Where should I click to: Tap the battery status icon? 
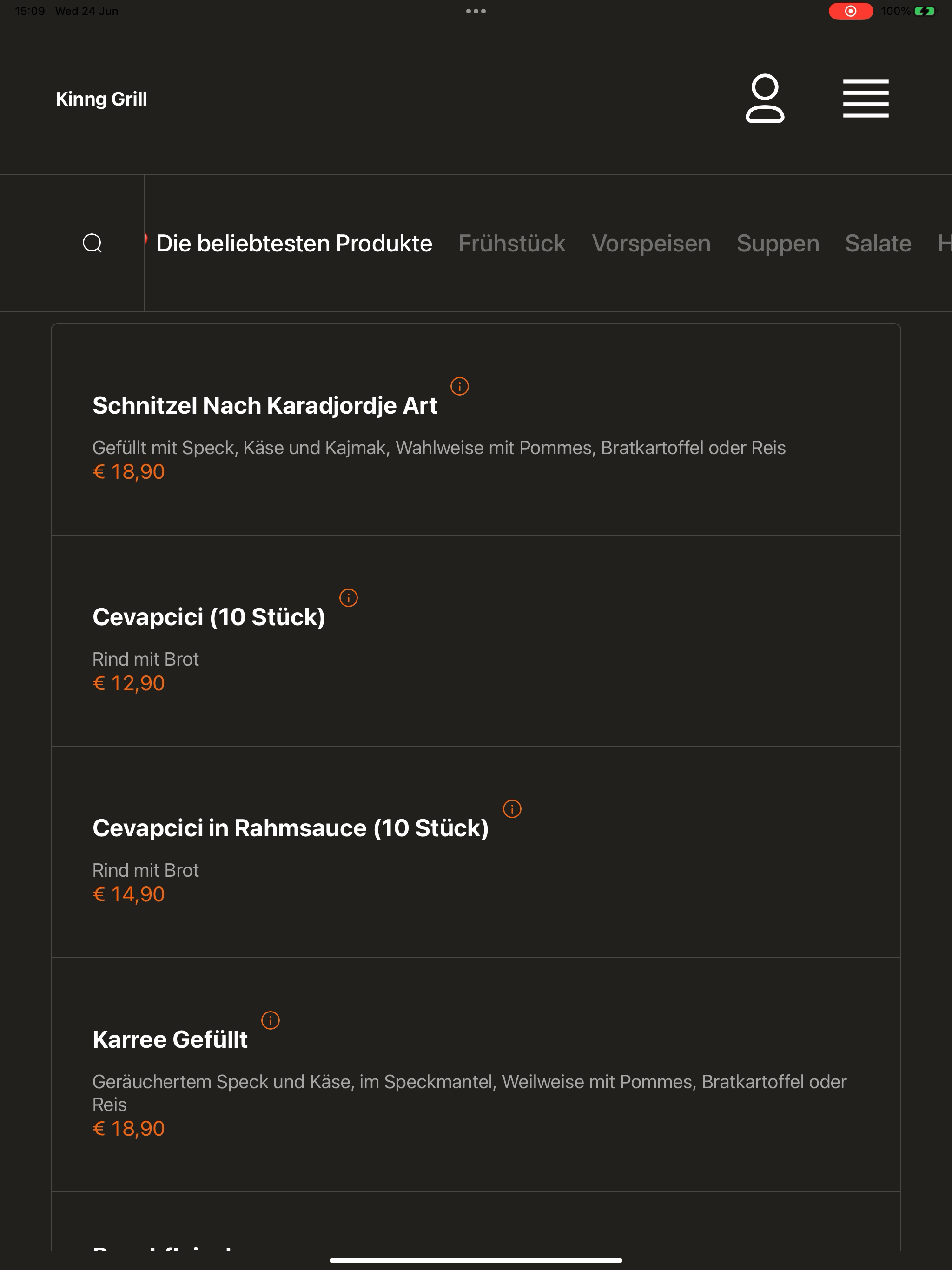click(x=925, y=11)
